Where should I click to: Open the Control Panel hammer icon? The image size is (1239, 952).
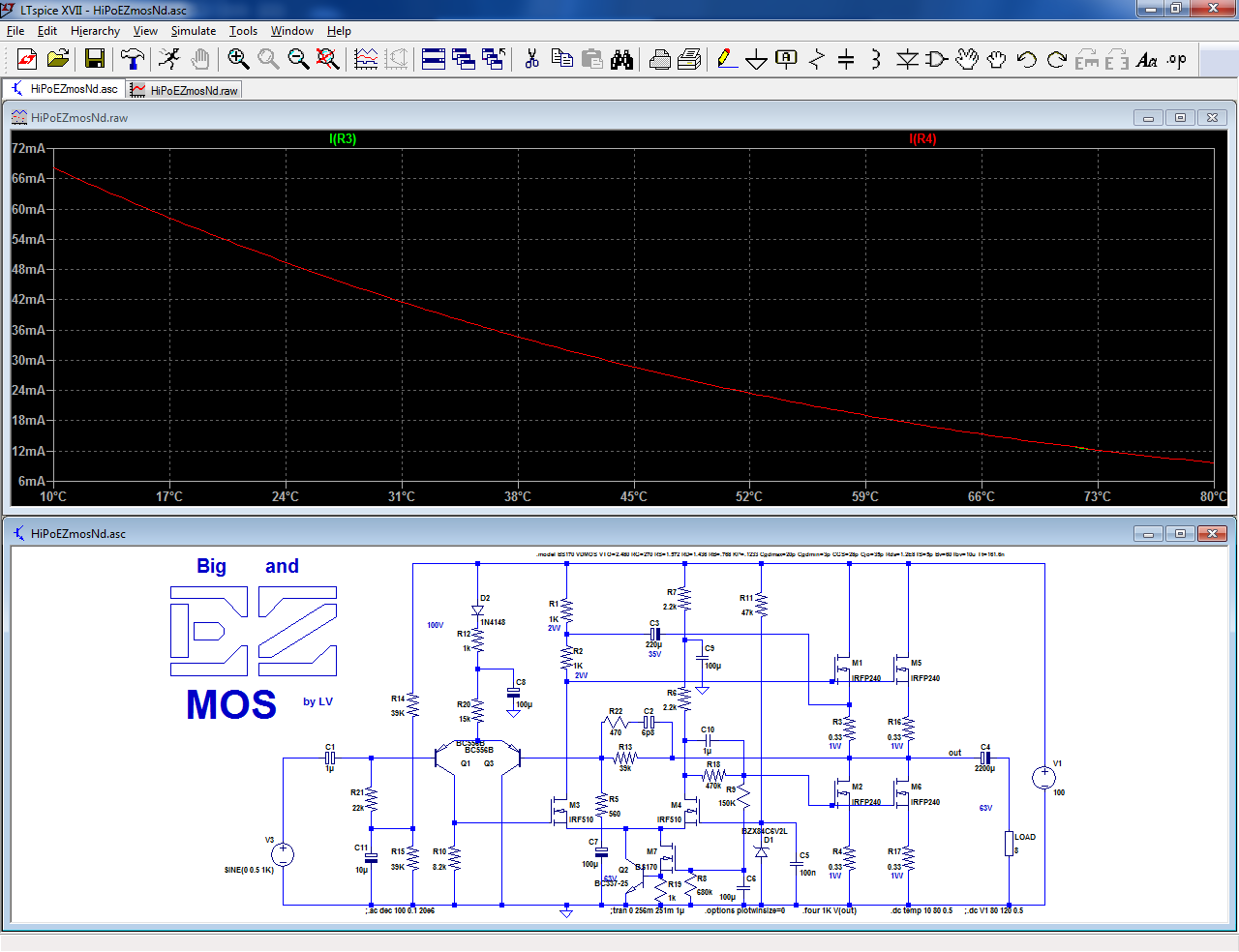pos(133,59)
